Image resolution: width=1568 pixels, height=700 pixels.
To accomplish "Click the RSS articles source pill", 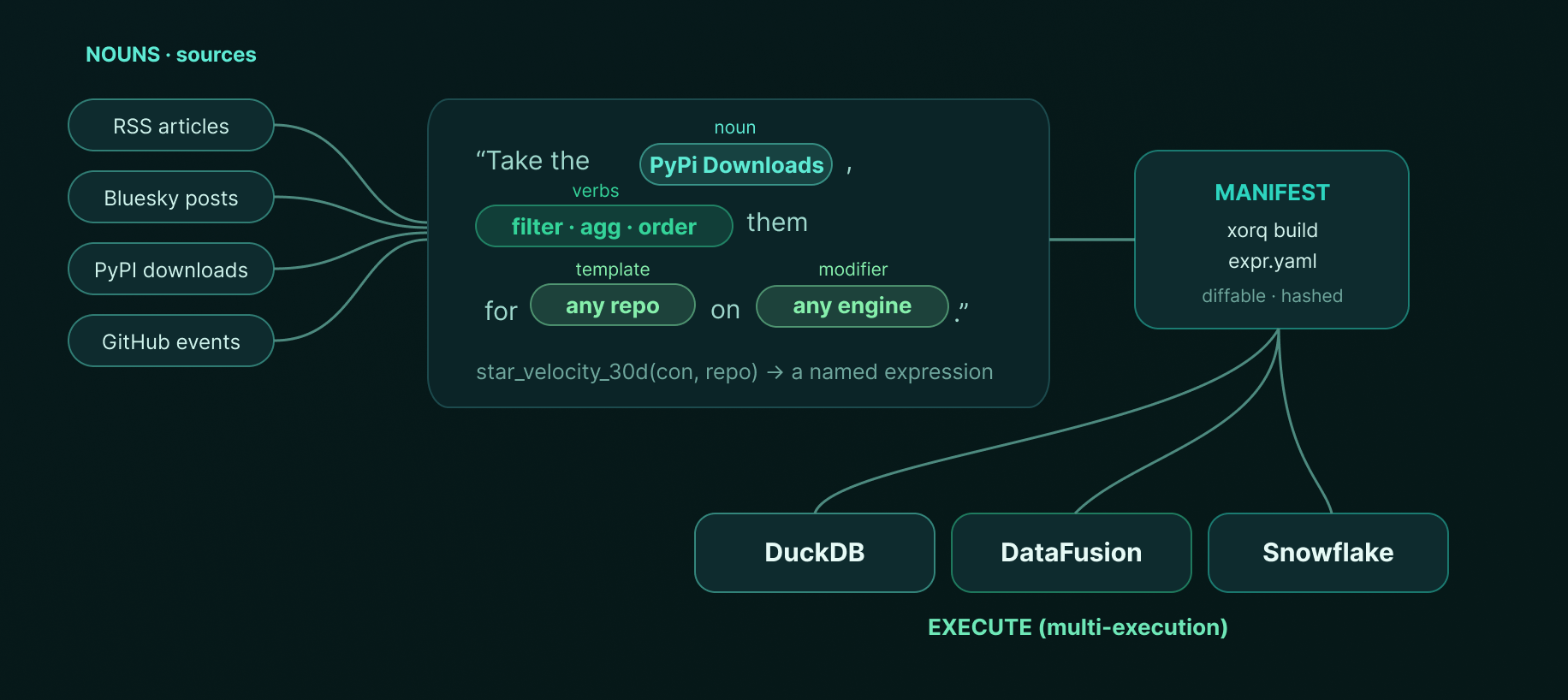I will tap(171, 126).
